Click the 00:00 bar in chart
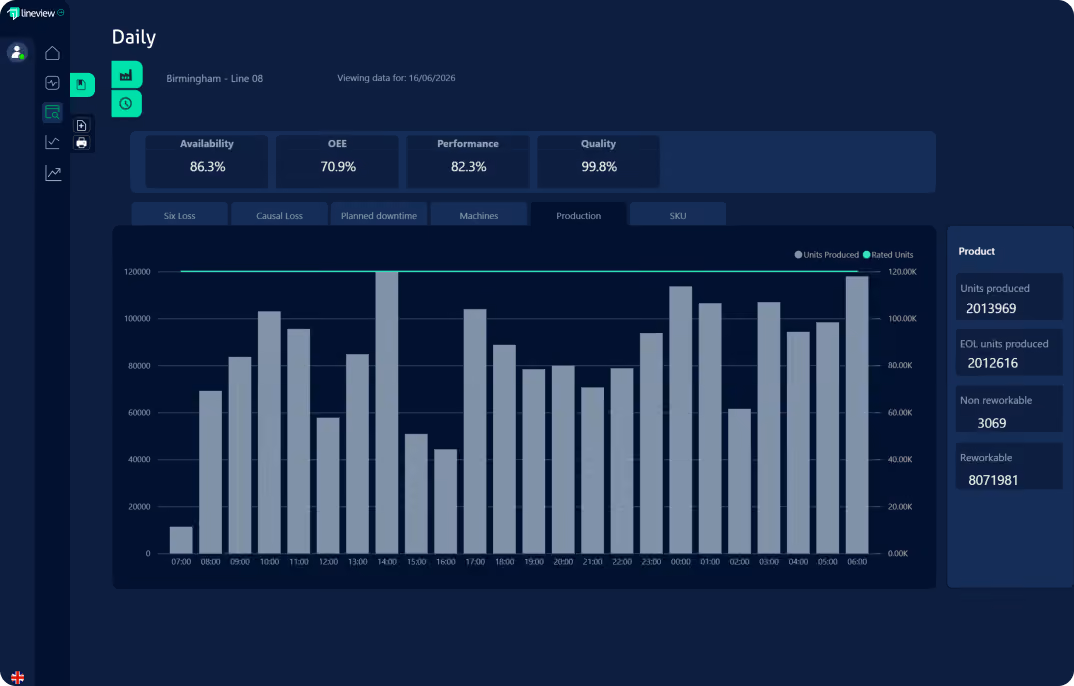The image size is (1074, 686). coord(681,420)
